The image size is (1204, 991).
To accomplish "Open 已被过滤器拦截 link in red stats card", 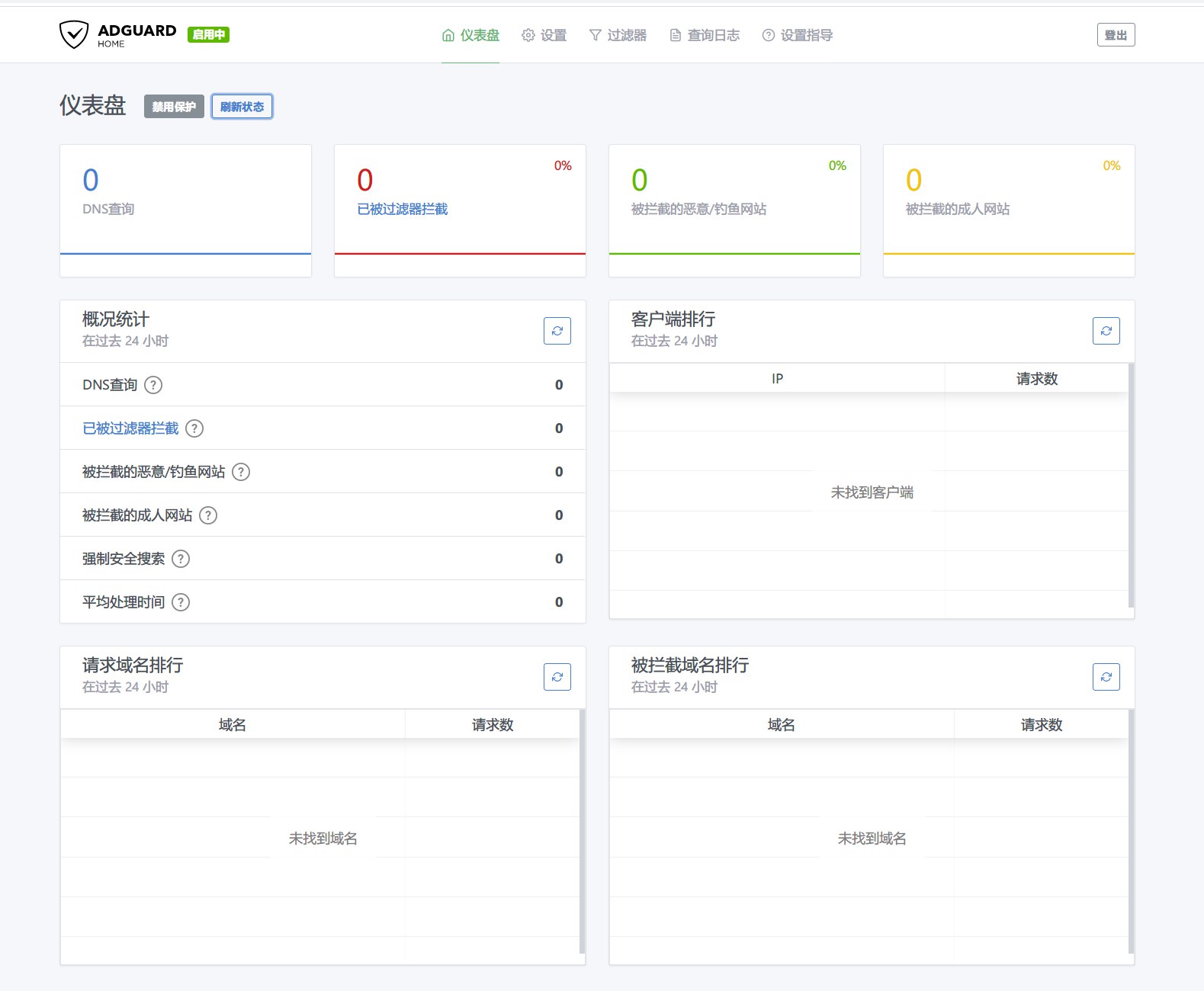I will click(x=403, y=209).
